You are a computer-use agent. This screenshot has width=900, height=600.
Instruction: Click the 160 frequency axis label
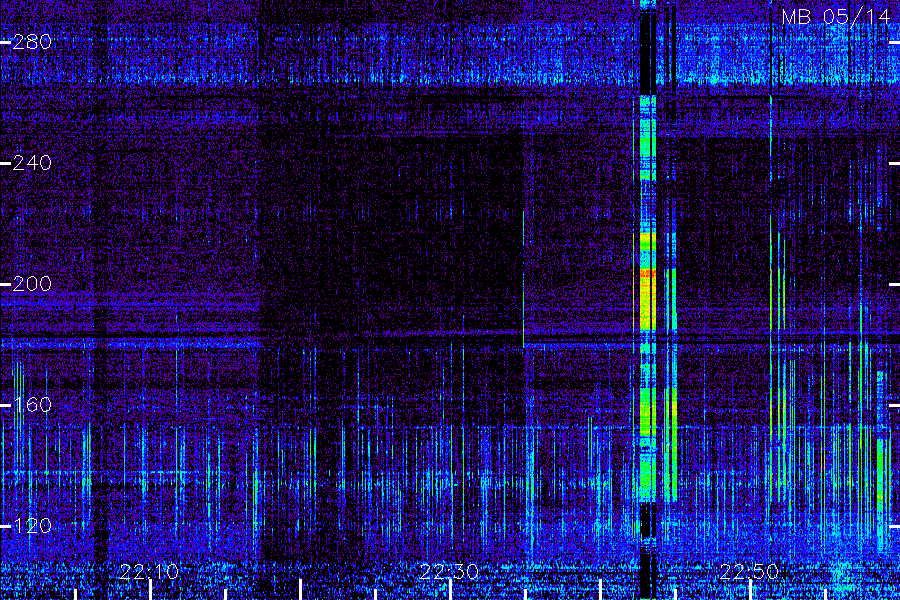(x=32, y=405)
